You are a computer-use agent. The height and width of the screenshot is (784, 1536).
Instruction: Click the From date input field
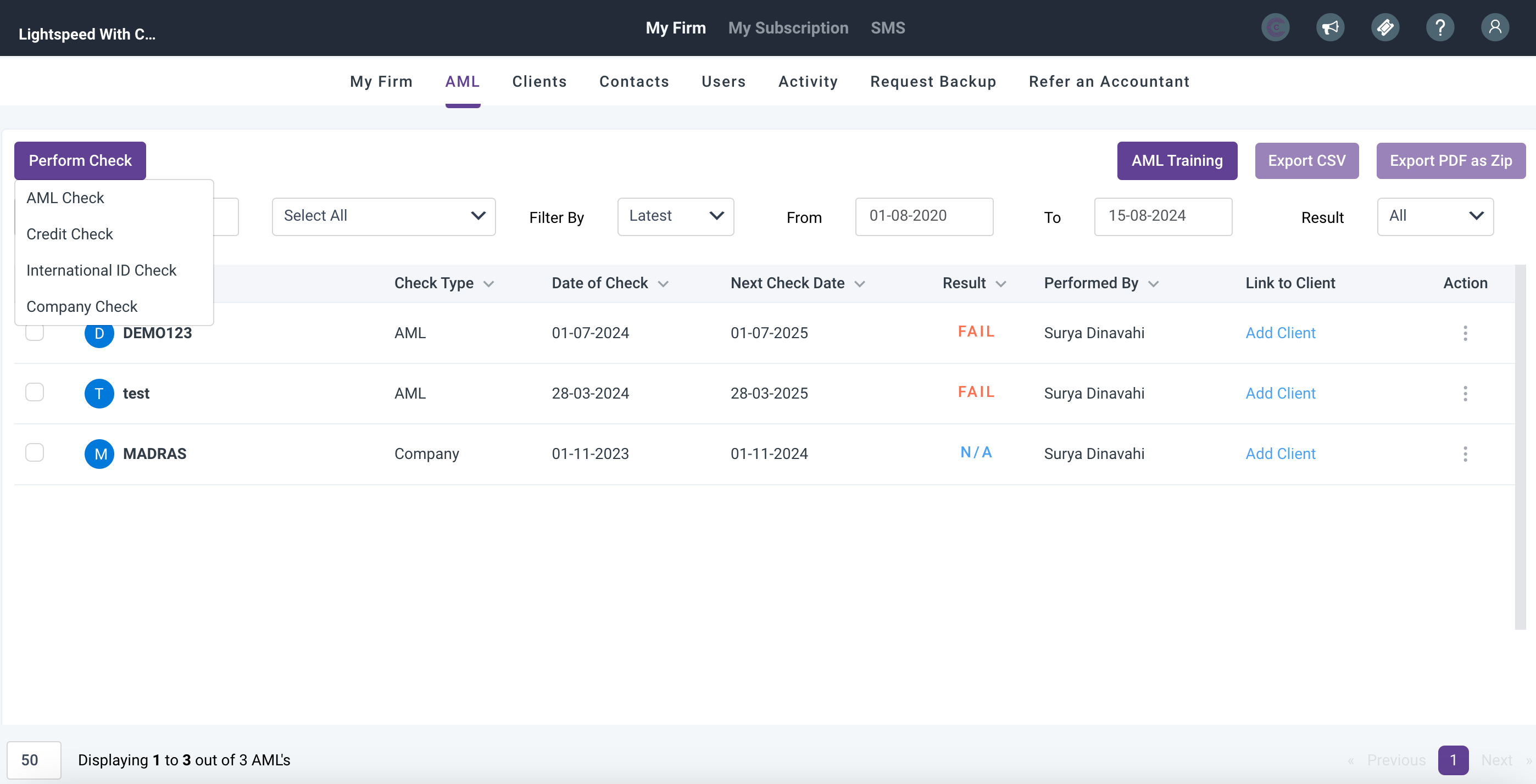point(923,216)
